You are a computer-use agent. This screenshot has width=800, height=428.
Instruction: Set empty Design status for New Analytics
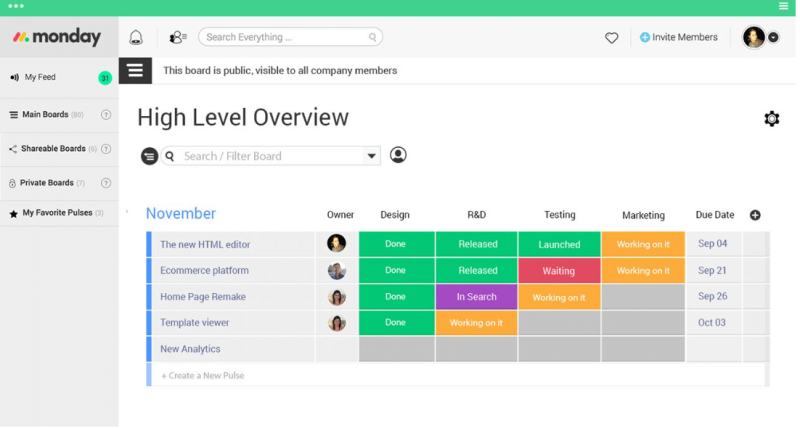(x=397, y=349)
